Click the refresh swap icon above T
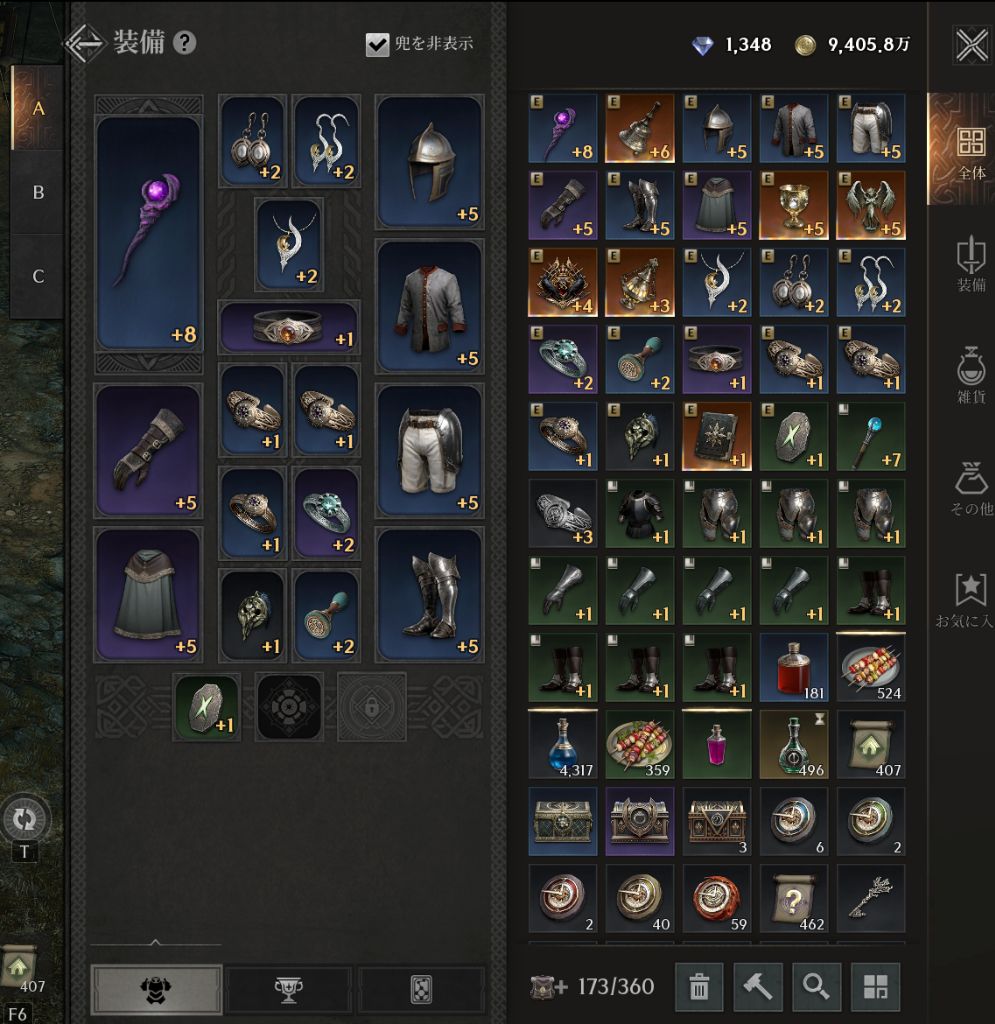 coord(25,818)
